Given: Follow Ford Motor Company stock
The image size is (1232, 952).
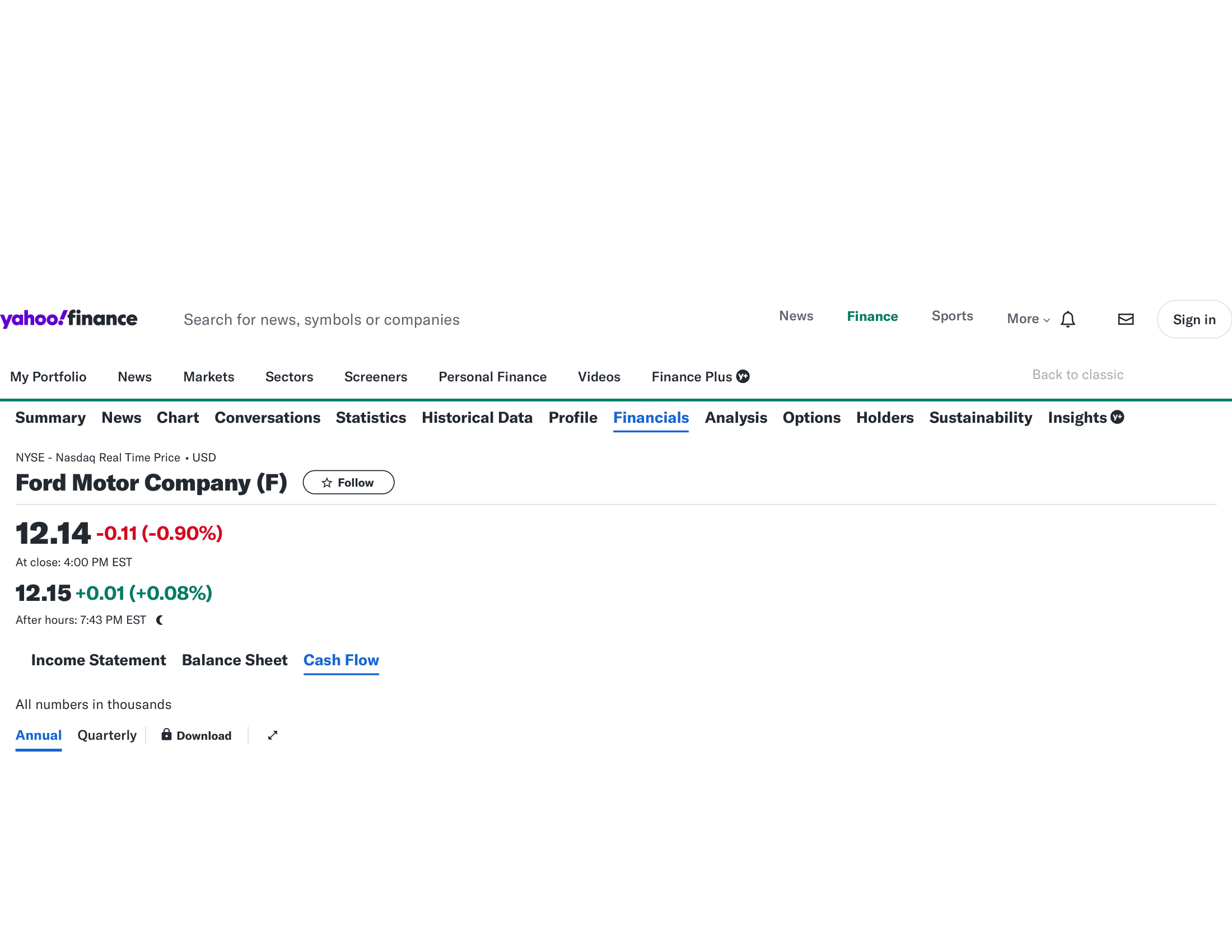Looking at the screenshot, I should coord(348,483).
